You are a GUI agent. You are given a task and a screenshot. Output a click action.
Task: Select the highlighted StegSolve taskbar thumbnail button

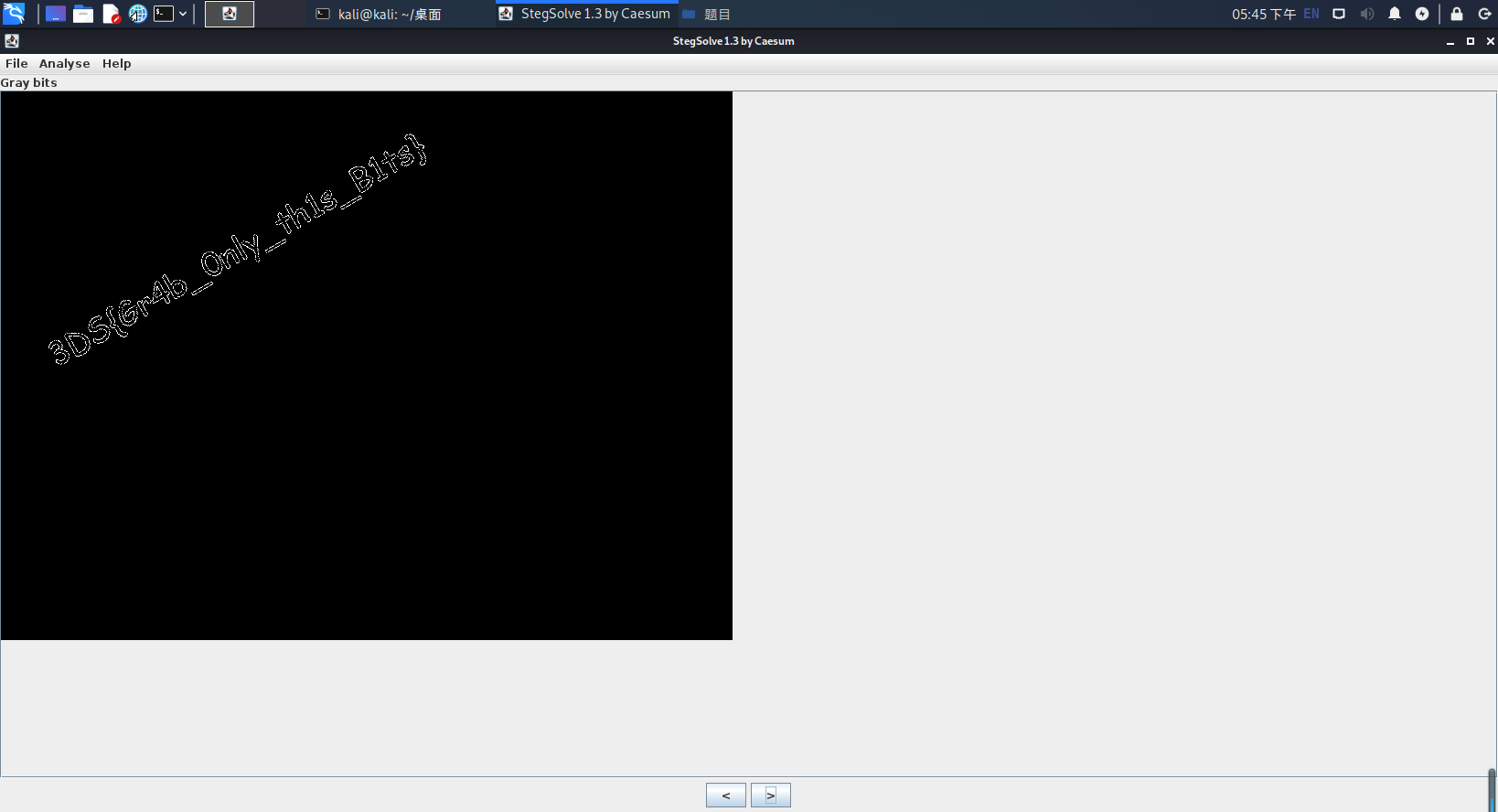[230, 14]
